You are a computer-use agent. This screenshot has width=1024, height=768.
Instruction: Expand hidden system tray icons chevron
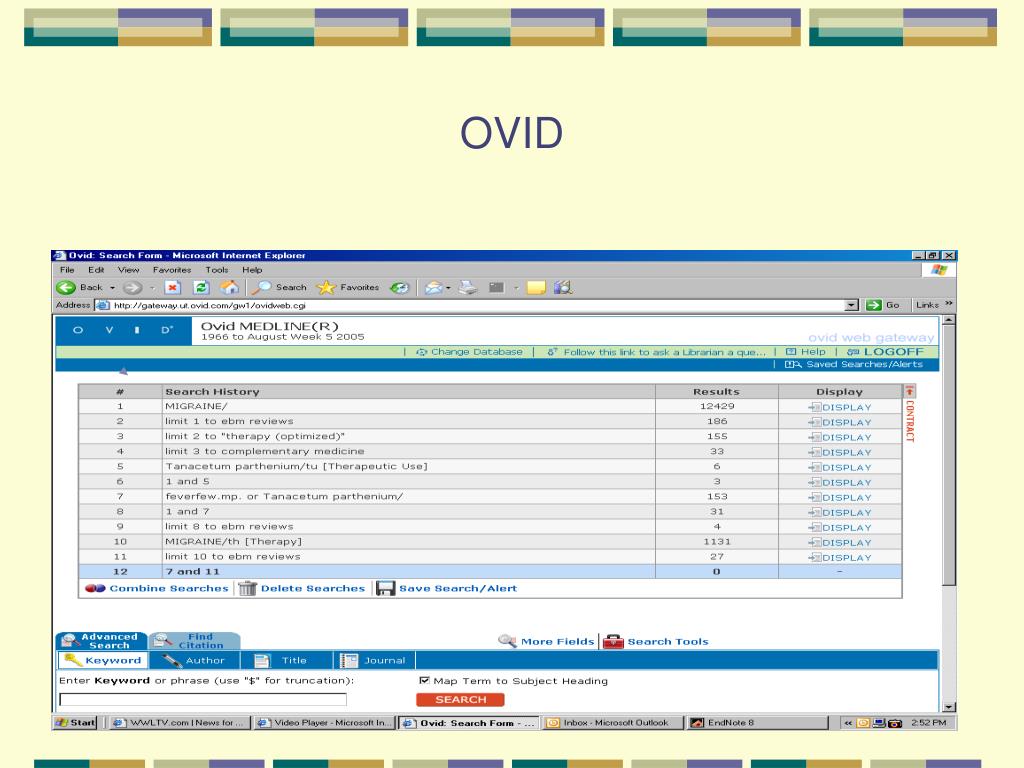848,723
